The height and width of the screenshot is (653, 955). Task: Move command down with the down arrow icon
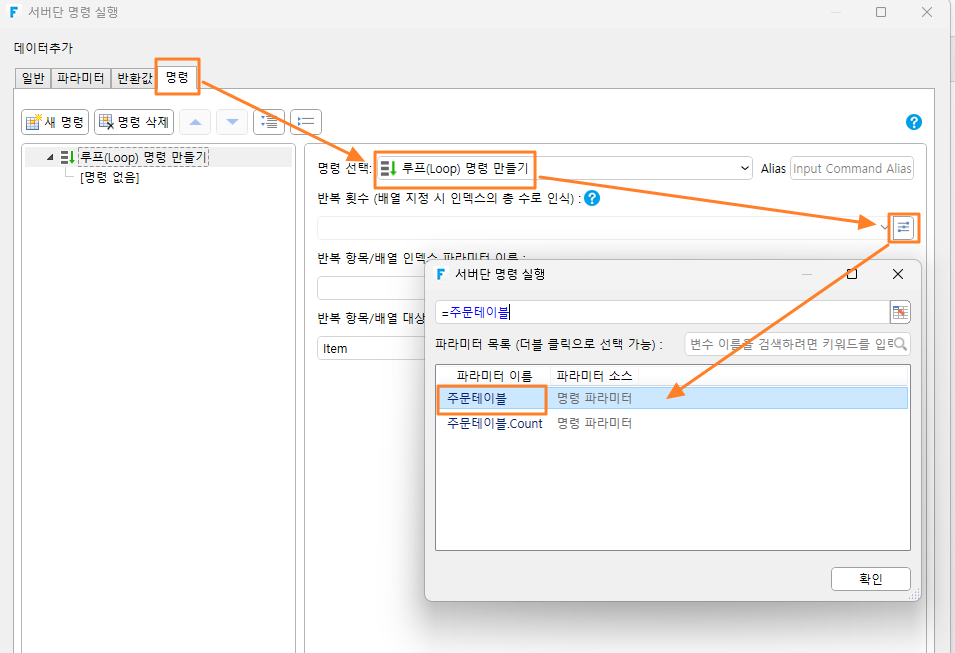click(x=232, y=122)
